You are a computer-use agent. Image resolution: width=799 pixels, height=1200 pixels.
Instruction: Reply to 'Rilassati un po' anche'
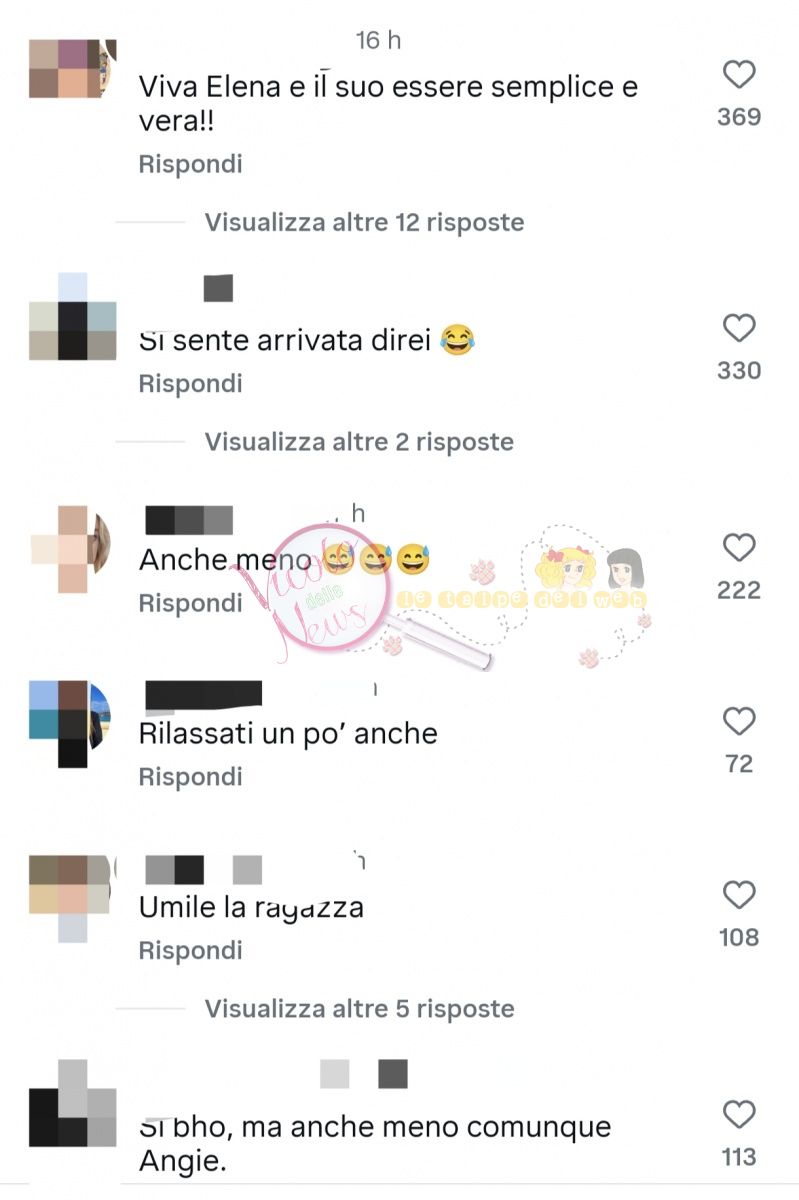(x=190, y=777)
